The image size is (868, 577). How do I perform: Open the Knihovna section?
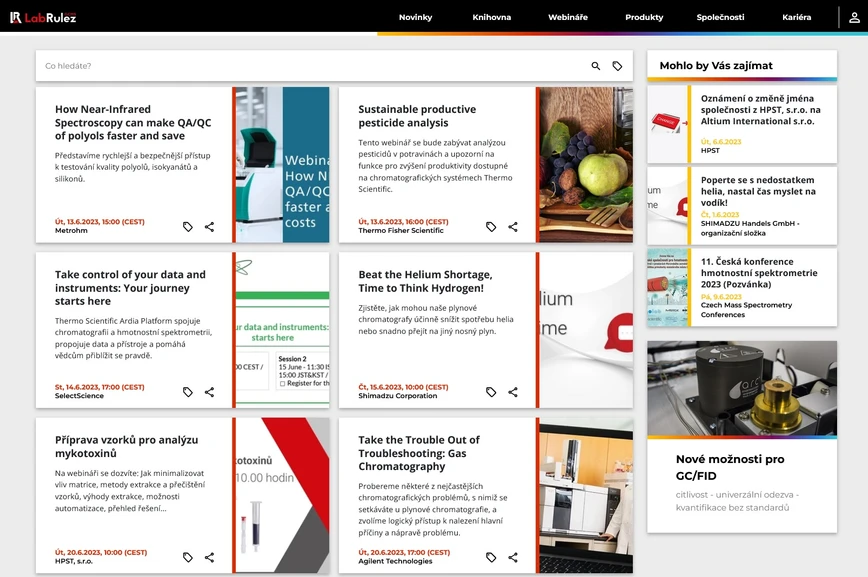tap(491, 16)
